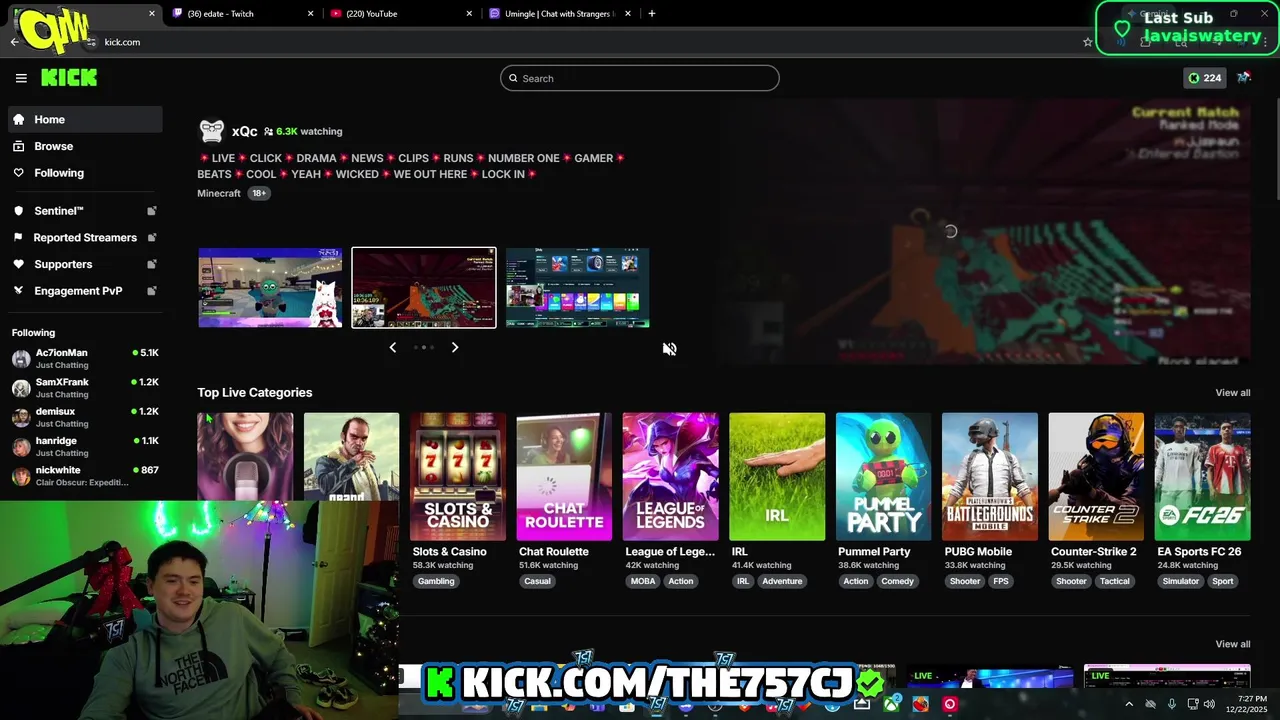Select the third featured stream thumbnail

pyautogui.click(x=577, y=288)
